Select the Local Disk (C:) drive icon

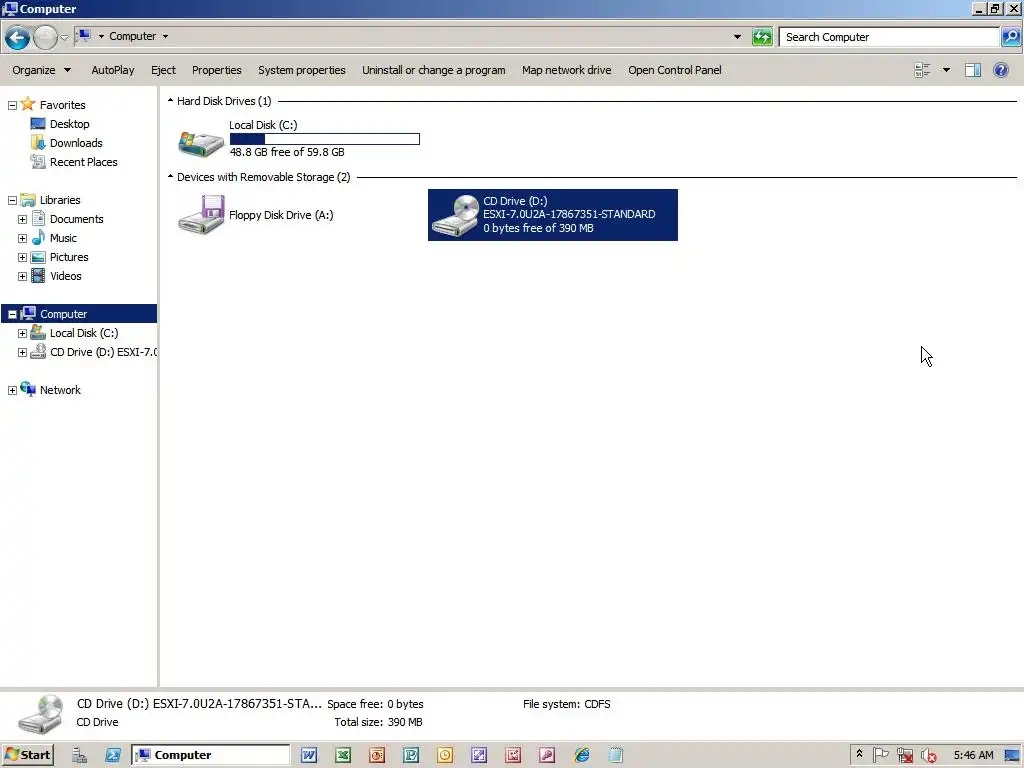201,143
